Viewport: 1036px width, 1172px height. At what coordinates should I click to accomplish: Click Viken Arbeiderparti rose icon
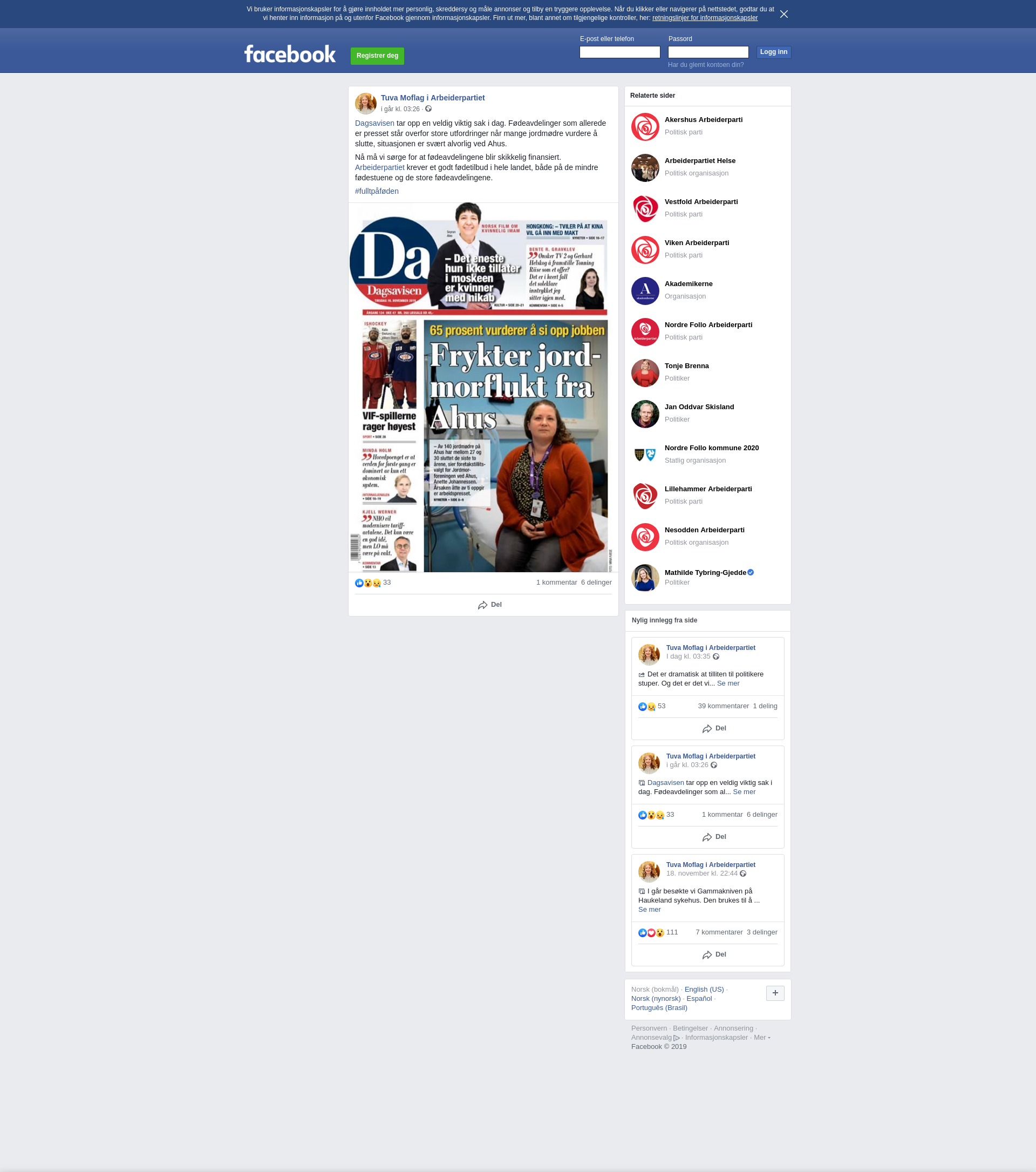pos(645,250)
